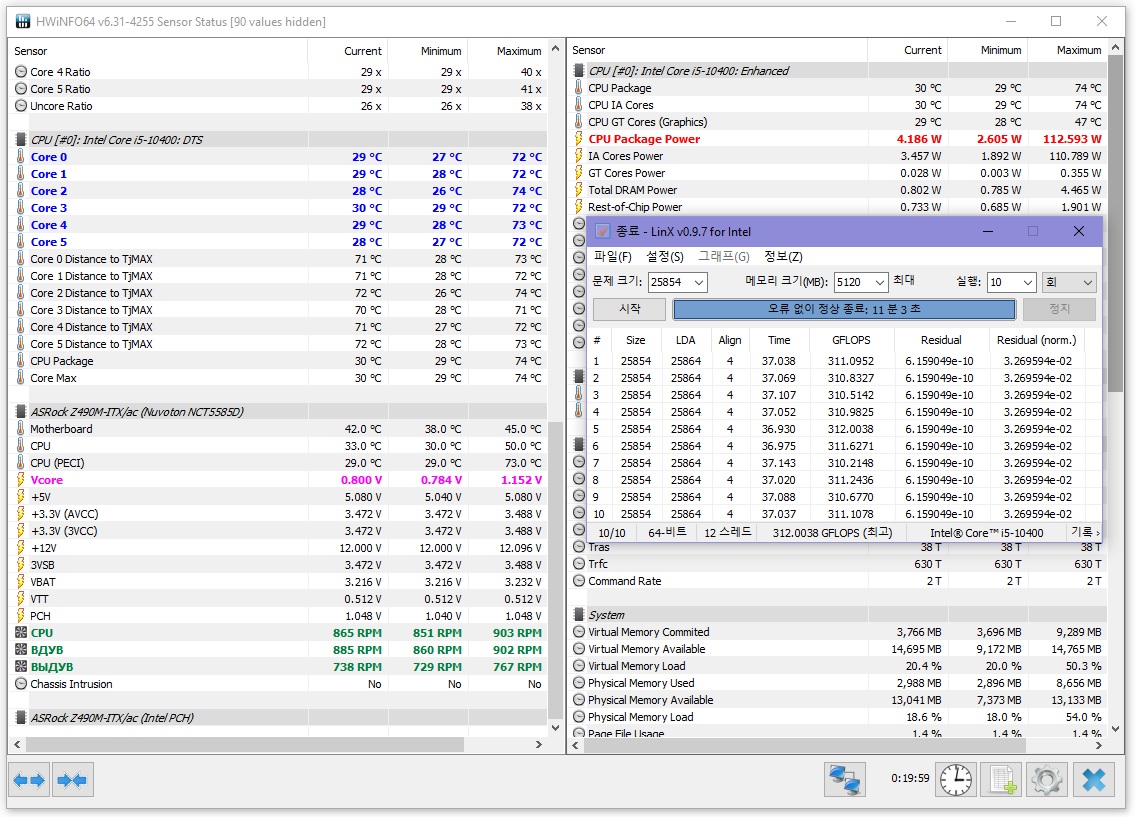Select the CPU (PECI) temperature row
The image size is (1135, 817).
tap(278, 463)
